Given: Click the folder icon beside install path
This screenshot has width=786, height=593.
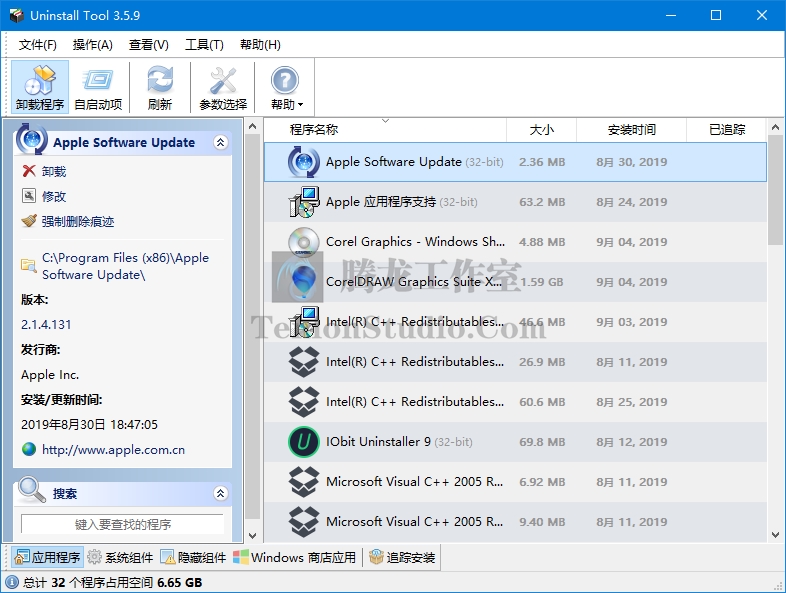Looking at the screenshot, I should tap(29, 265).
